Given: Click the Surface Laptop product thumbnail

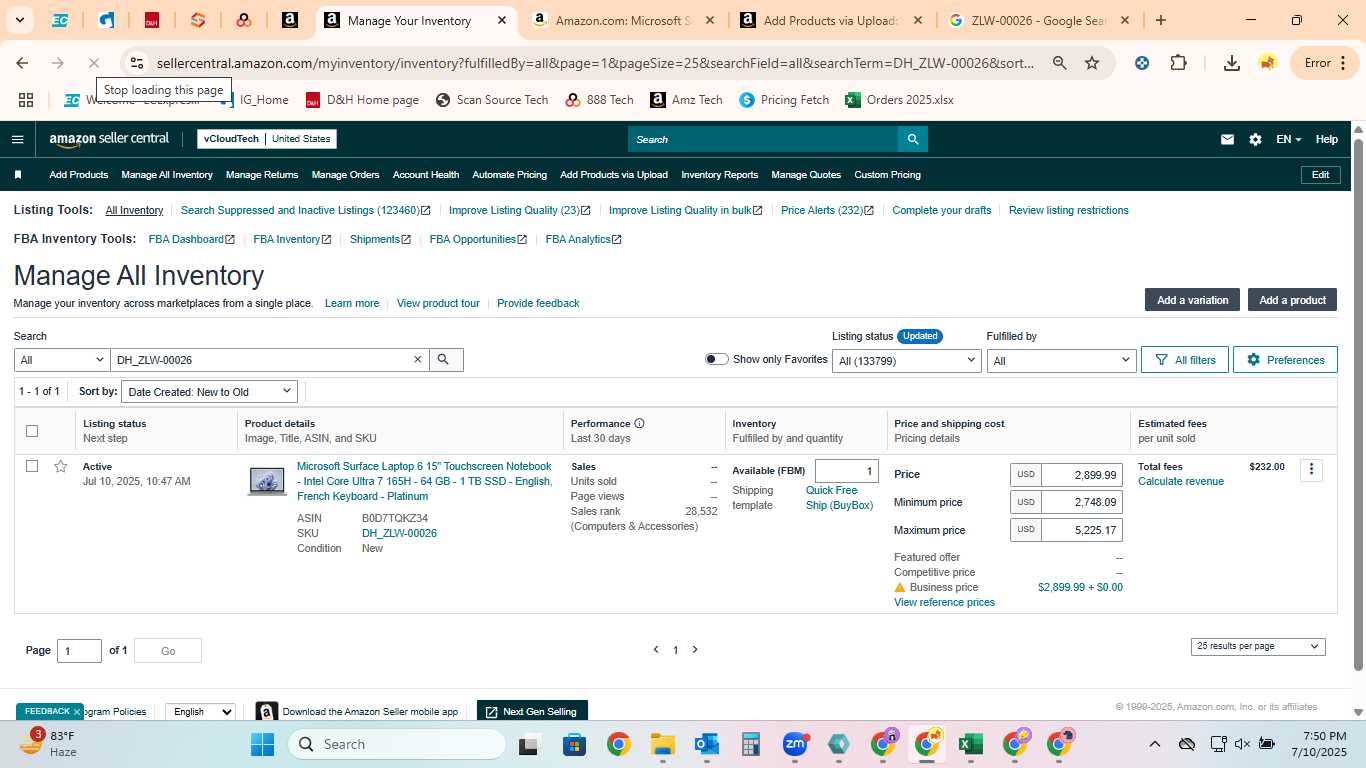Looking at the screenshot, I should (267, 481).
